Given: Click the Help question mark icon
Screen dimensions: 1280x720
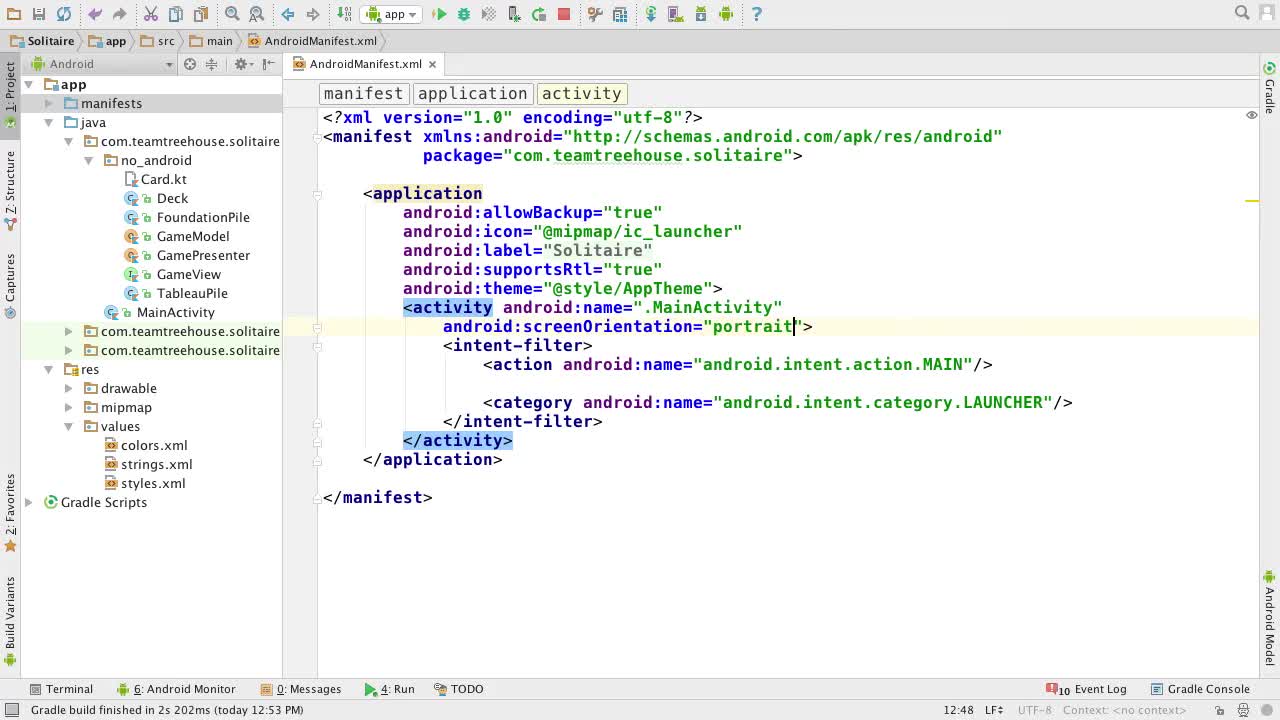Looking at the screenshot, I should click(x=757, y=14).
